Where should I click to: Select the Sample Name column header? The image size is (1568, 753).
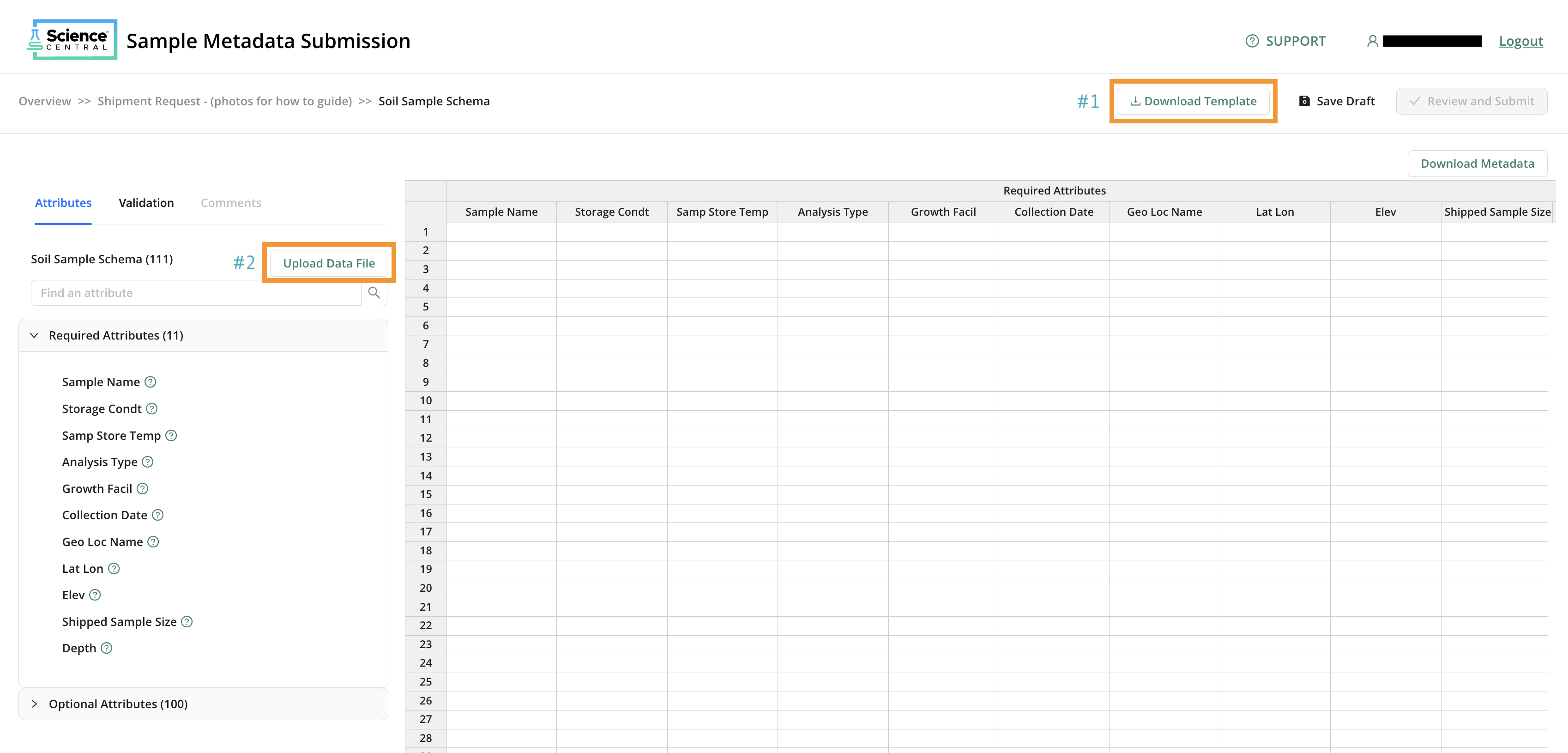[501, 212]
